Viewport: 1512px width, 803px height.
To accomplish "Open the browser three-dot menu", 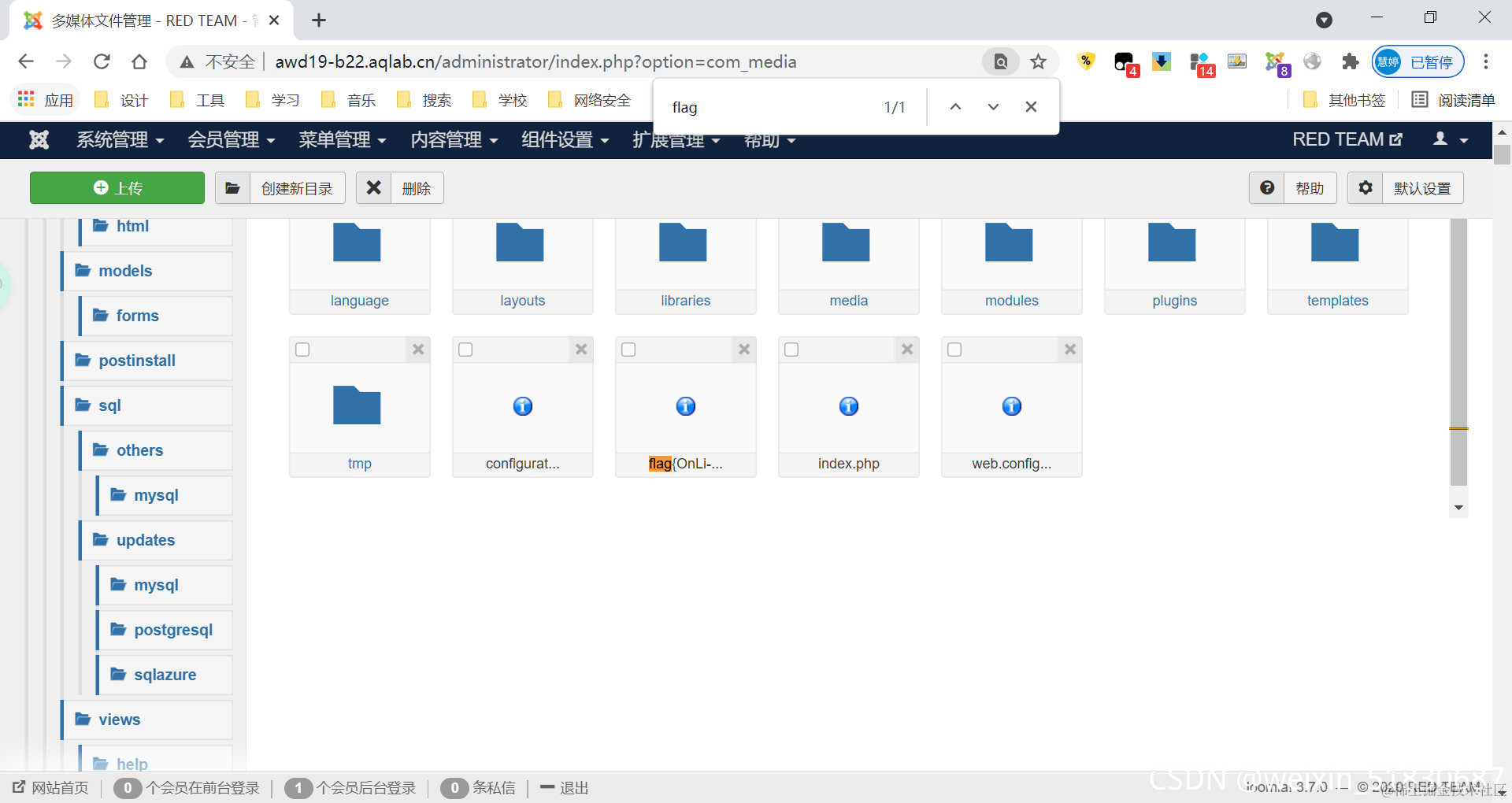I will pos(1486,61).
